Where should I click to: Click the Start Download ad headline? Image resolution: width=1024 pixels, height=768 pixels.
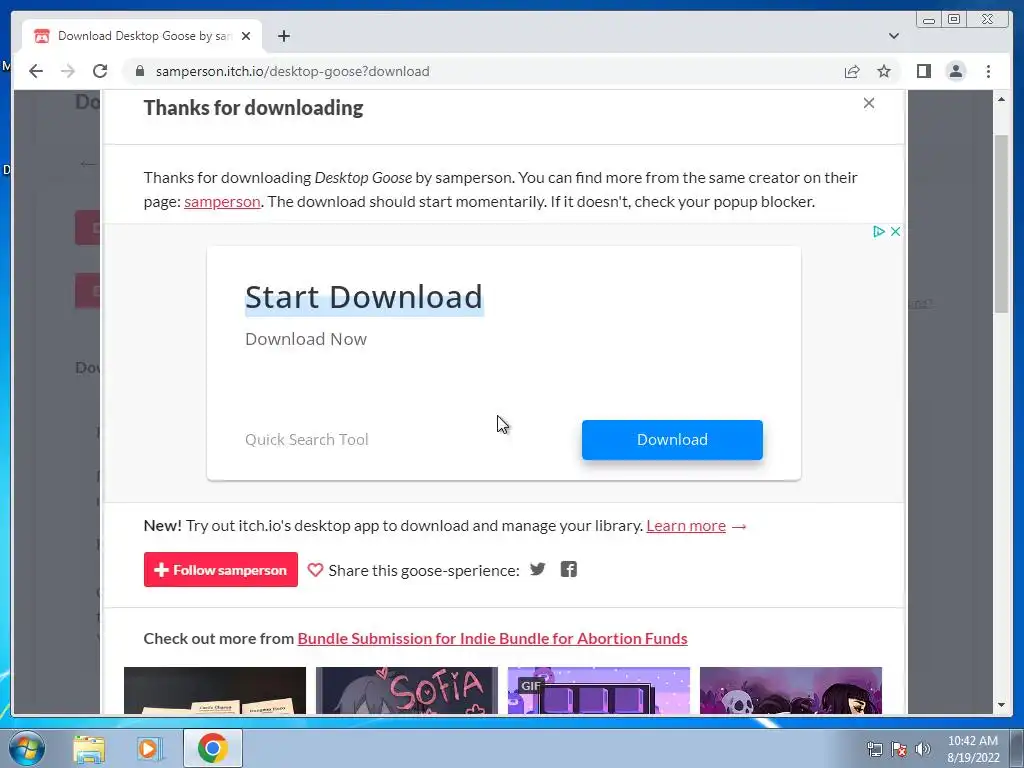364,297
